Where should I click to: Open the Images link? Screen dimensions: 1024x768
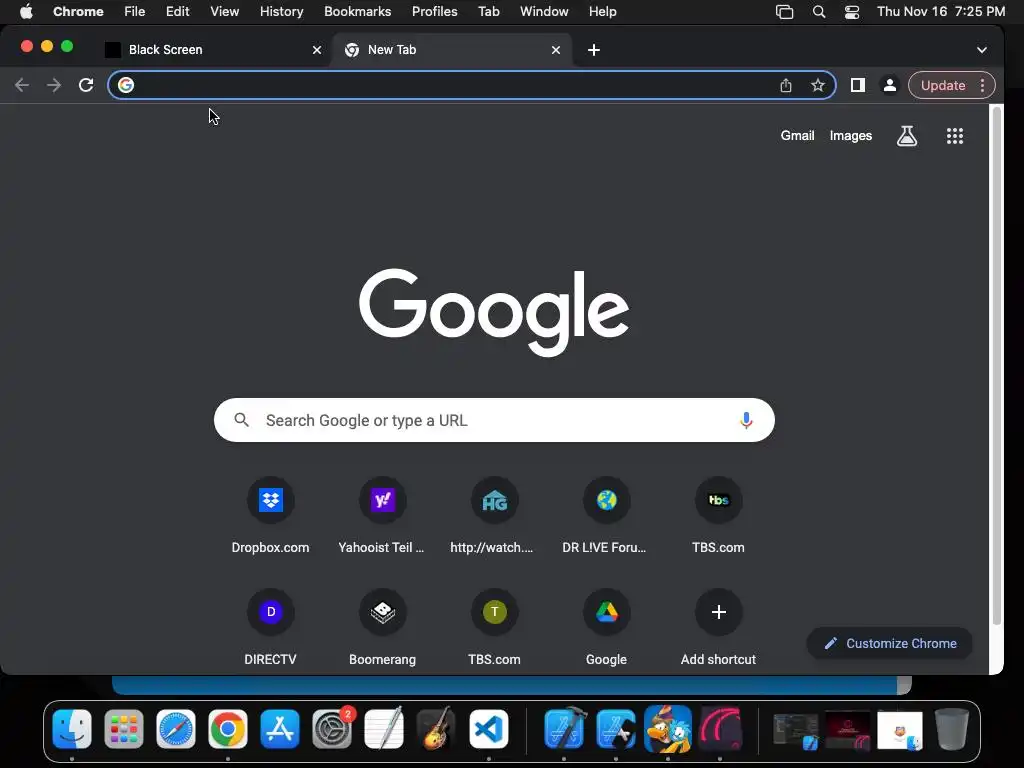coord(851,136)
